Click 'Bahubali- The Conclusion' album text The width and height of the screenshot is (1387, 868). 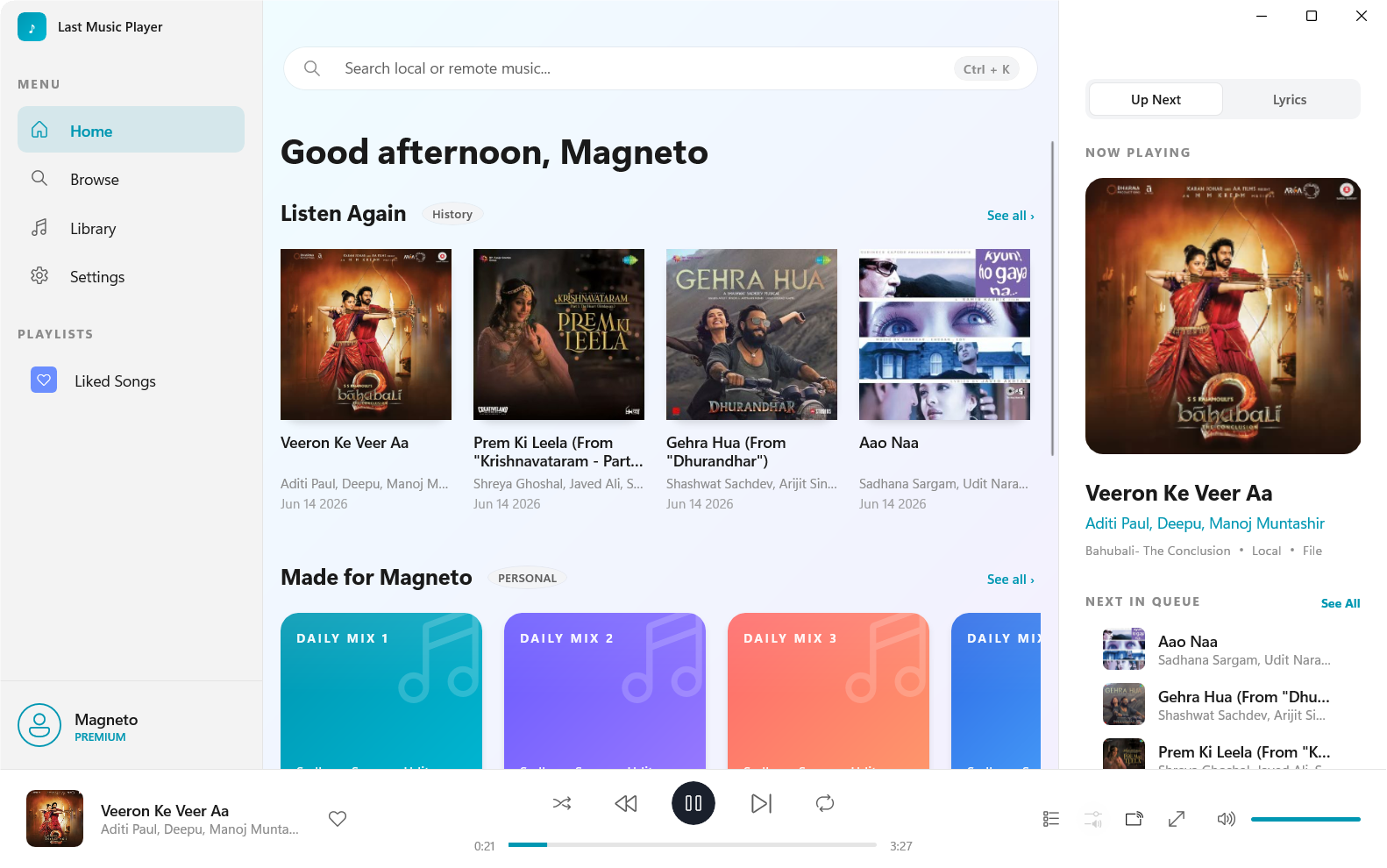coord(1157,551)
